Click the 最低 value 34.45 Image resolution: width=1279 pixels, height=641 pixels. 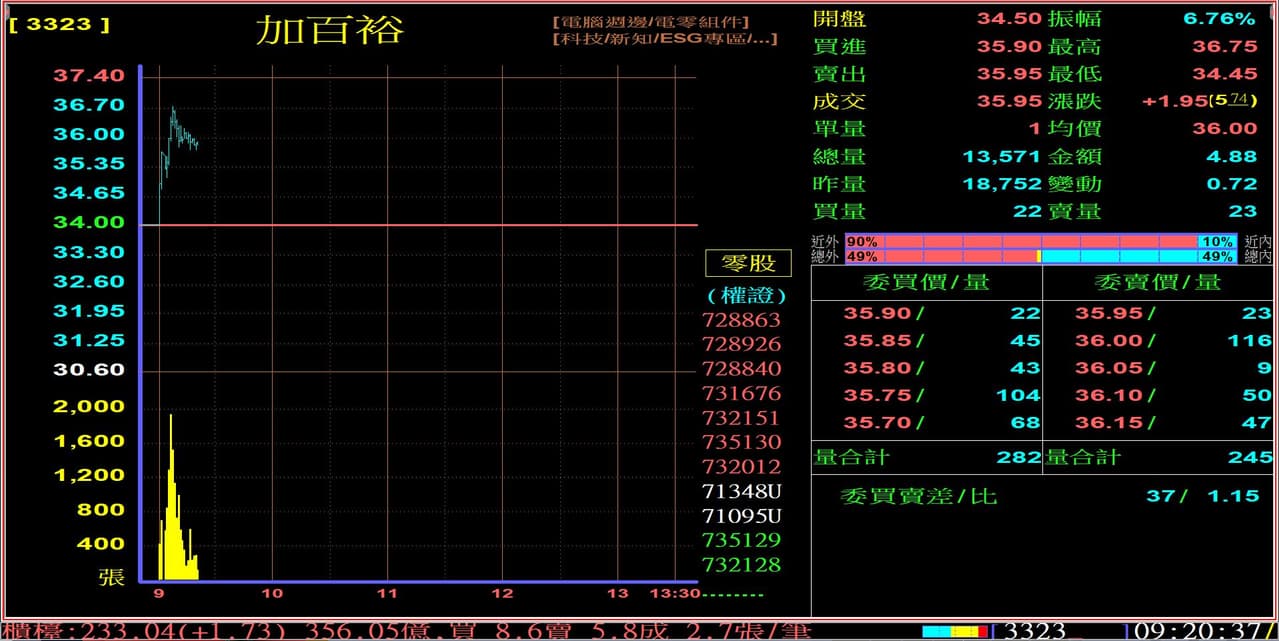click(1225, 74)
